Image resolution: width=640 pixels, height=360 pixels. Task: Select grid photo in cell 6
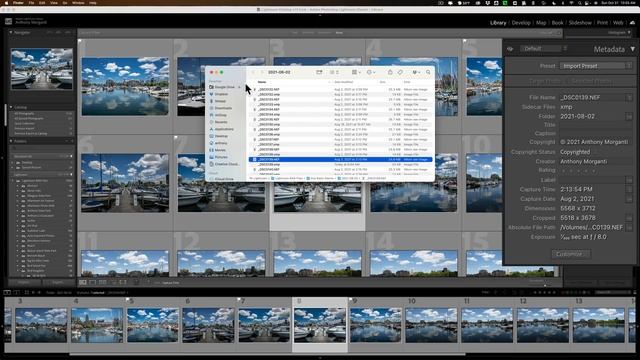pos(125,183)
